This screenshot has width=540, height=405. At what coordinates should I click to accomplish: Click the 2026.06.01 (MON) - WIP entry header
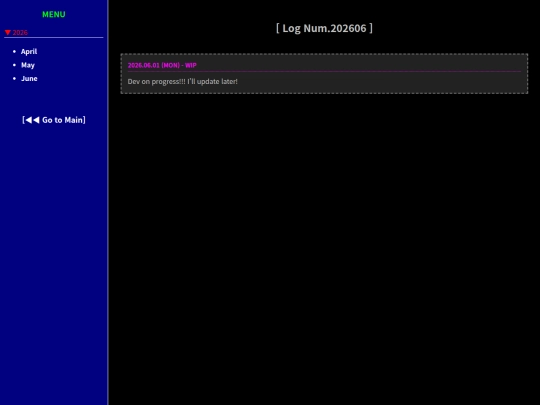point(162,65)
